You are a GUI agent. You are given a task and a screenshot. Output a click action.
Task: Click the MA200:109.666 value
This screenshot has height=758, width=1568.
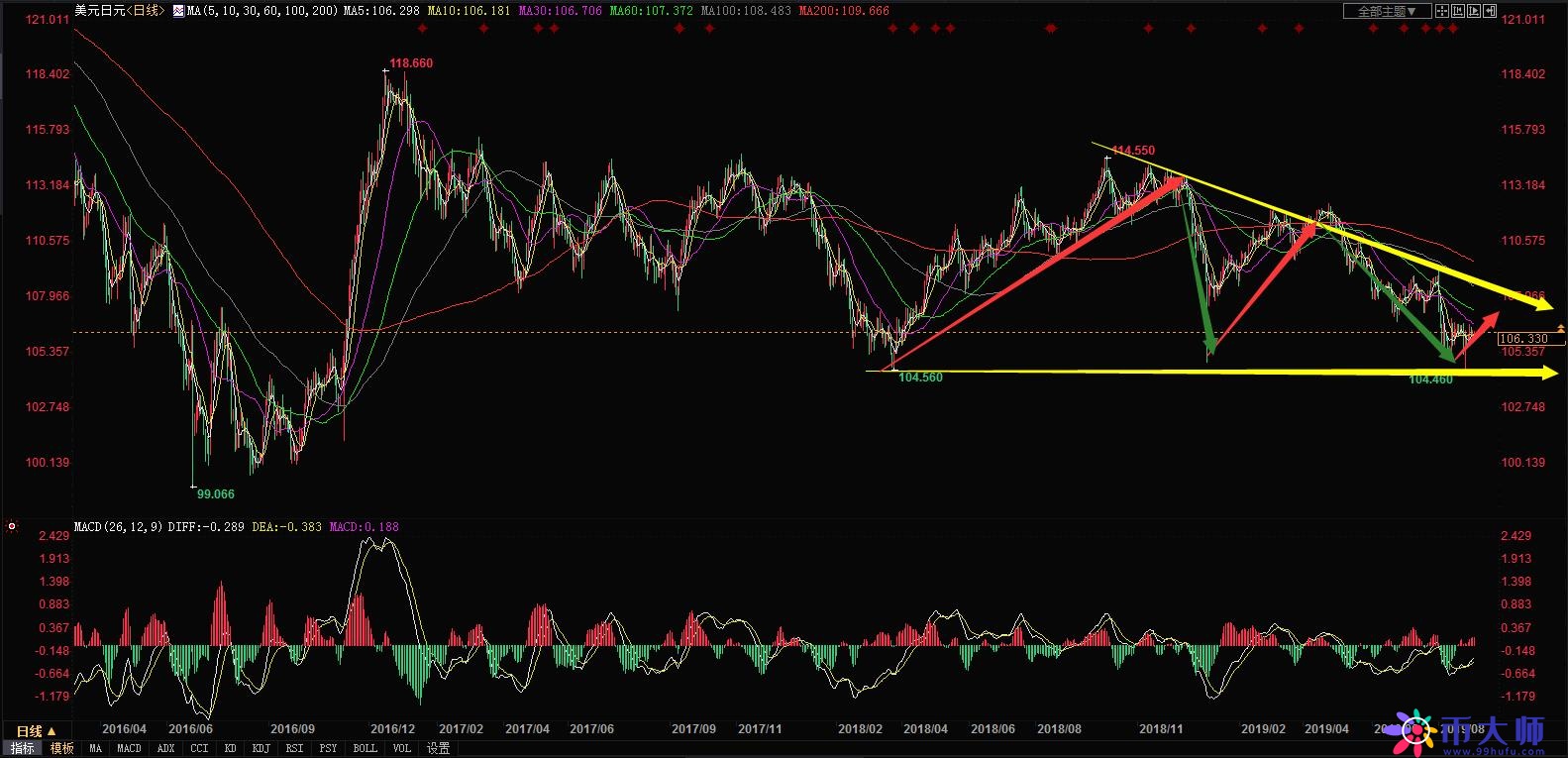click(x=844, y=11)
